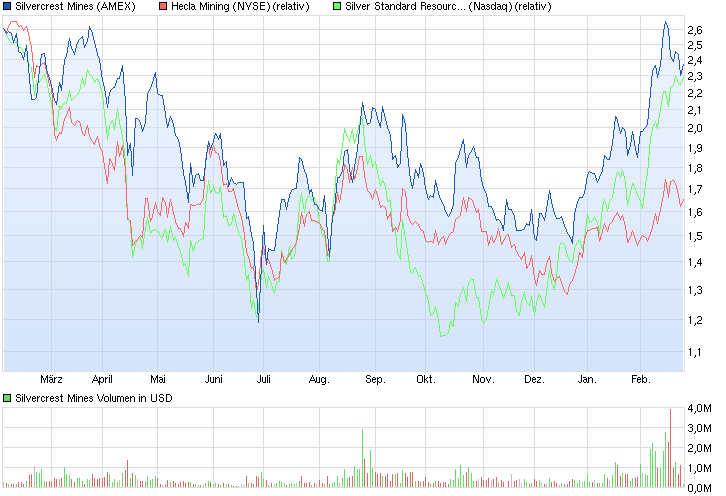
Task: Click the 1,8 price axis value
Action: click(x=695, y=169)
